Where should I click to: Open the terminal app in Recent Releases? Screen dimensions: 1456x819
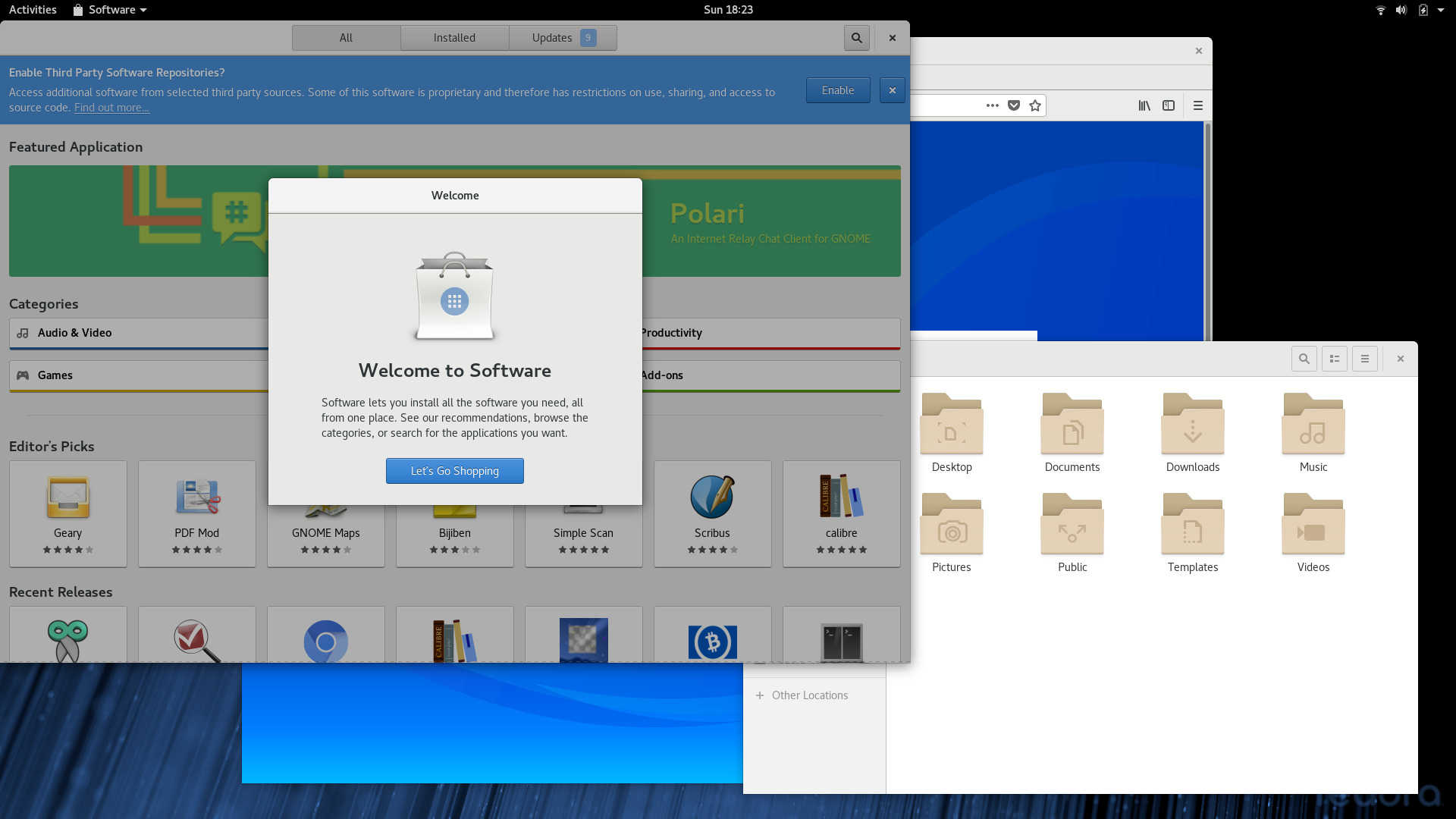tap(842, 635)
